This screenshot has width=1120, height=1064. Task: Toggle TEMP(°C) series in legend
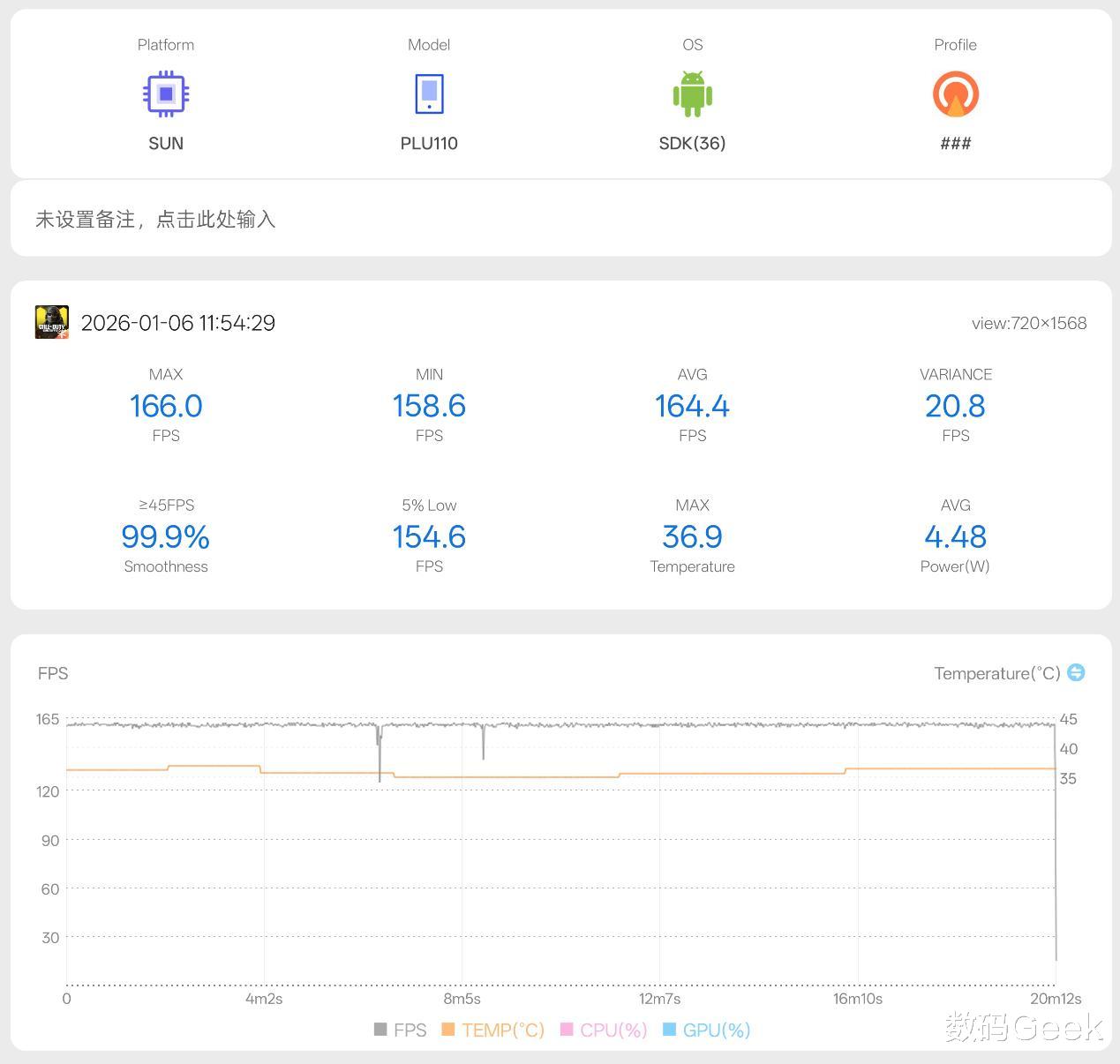pyautogui.click(x=493, y=1030)
